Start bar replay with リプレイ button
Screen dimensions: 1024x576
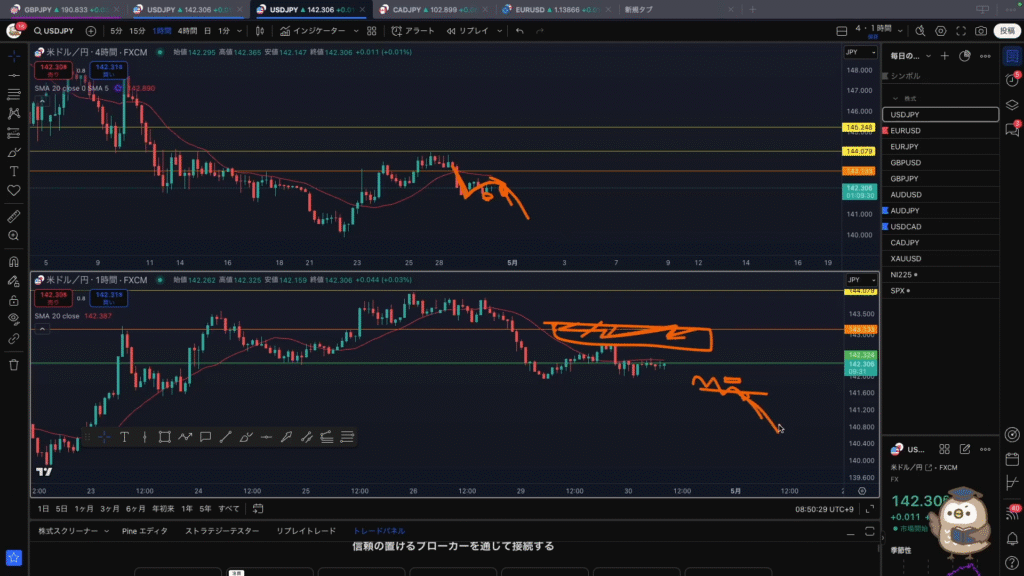pyautogui.click(x=468, y=31)
